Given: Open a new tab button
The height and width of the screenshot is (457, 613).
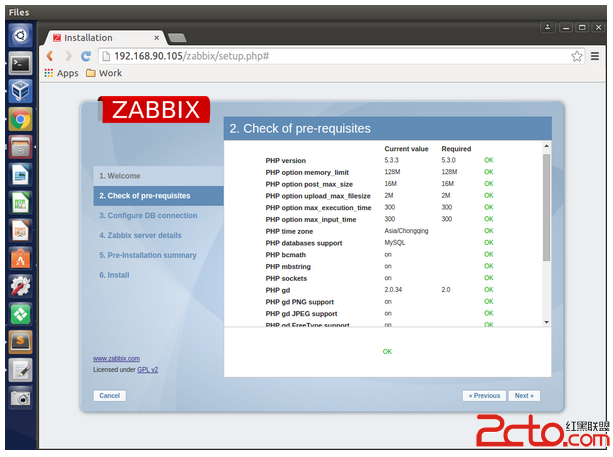Looking at the screenshot, I should [x=177, y=38].
